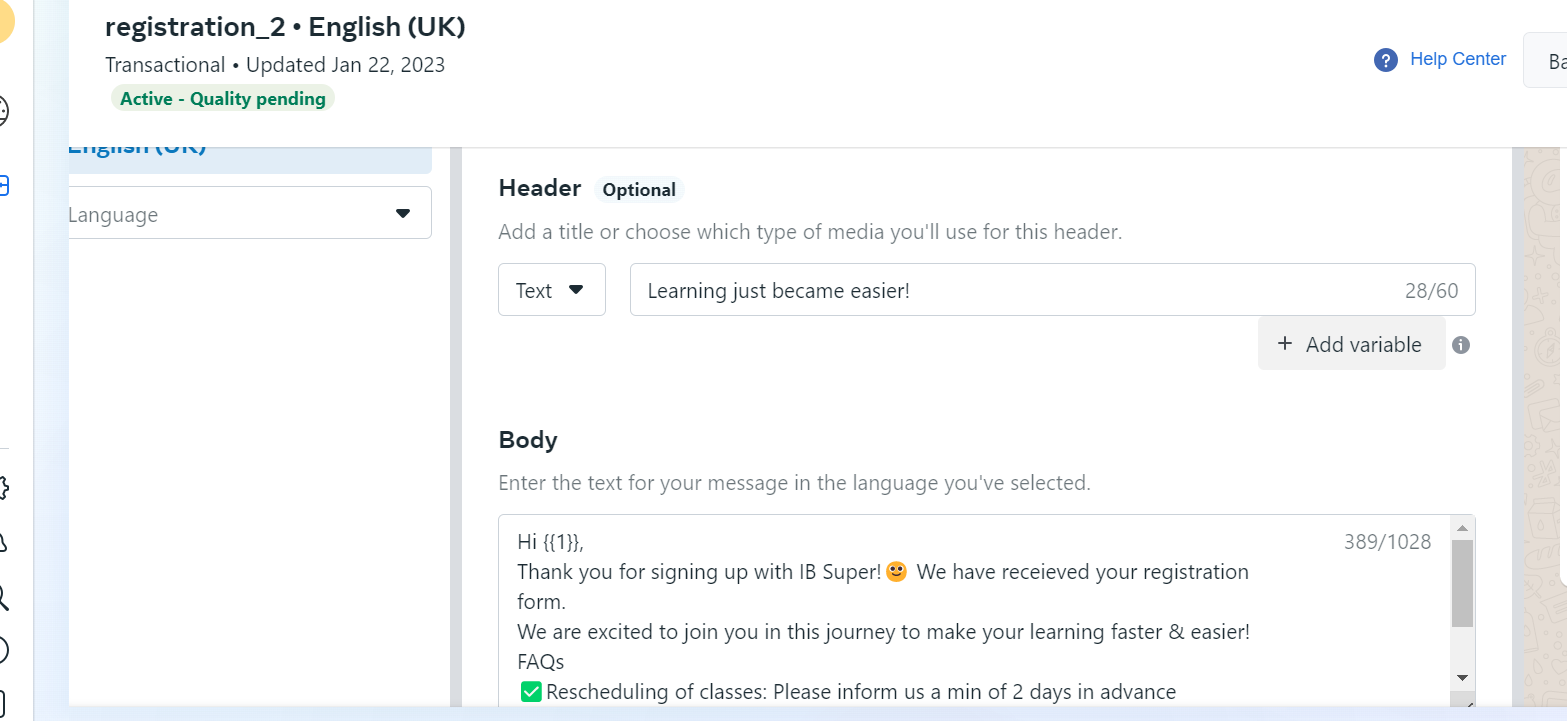Click the Language dropdown arrow

(x=403, y=213)
